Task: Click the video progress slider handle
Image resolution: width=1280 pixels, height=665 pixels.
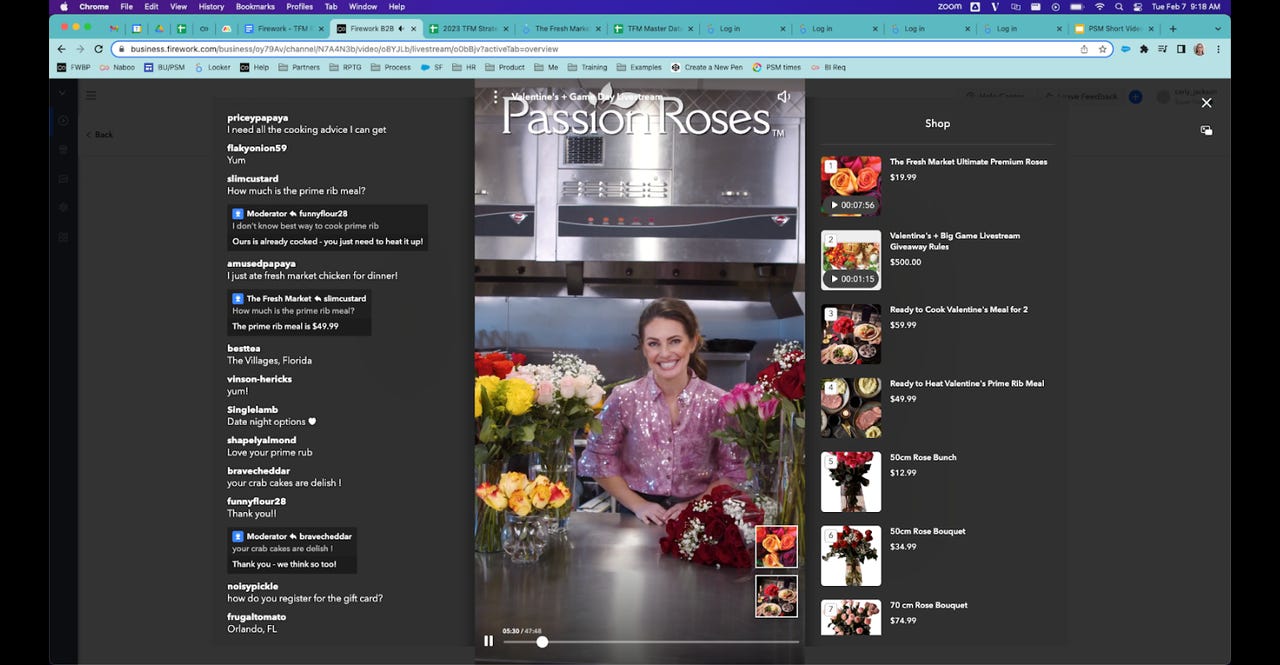Action: click(542, 642)
